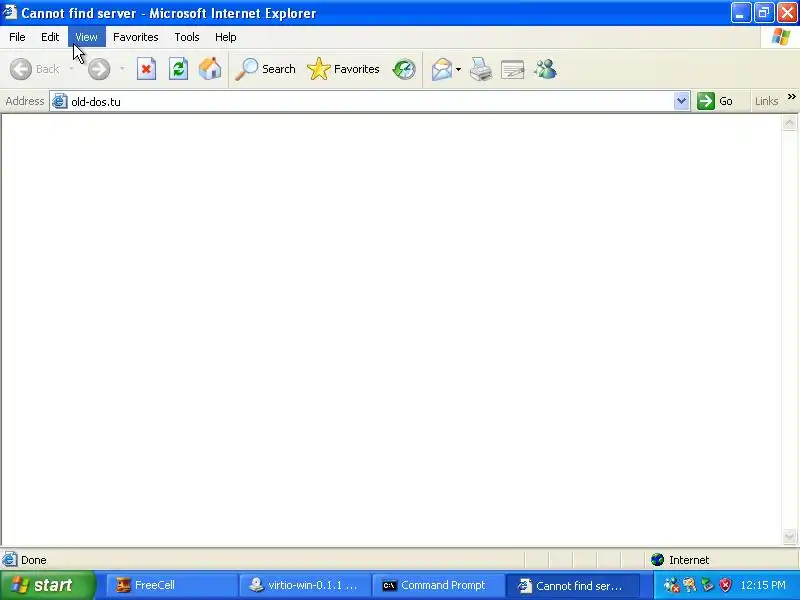Open the Help menu
The width and height of the screenshot is (800, 600).
(226, 37)
